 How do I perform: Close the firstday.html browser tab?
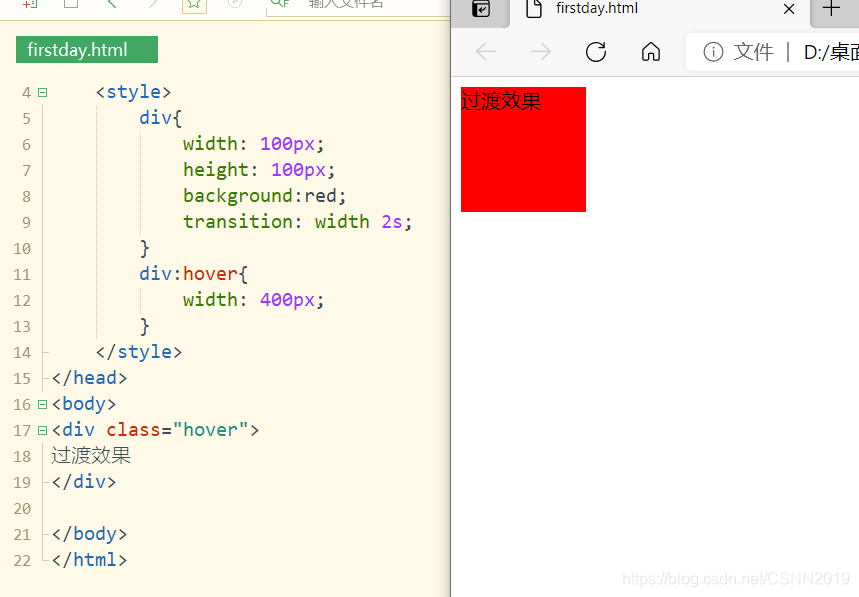click(789, 9)
